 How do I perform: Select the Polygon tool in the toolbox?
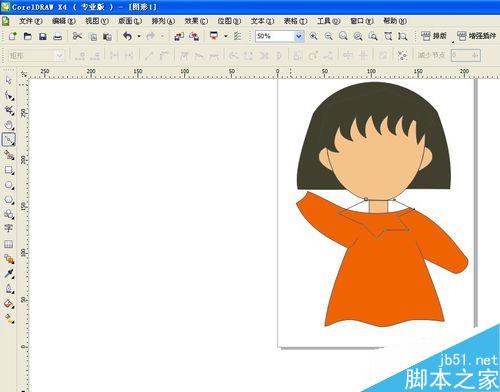click(x=9, y=200)
